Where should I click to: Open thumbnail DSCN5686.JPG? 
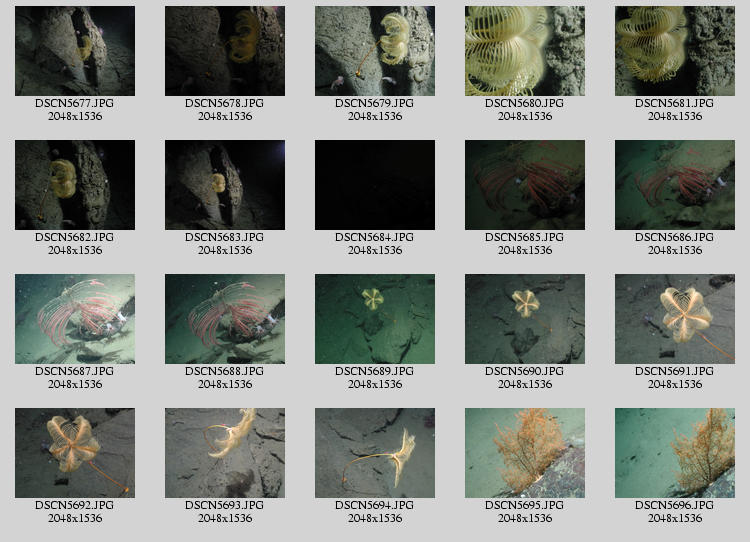(x=675, y=185)
